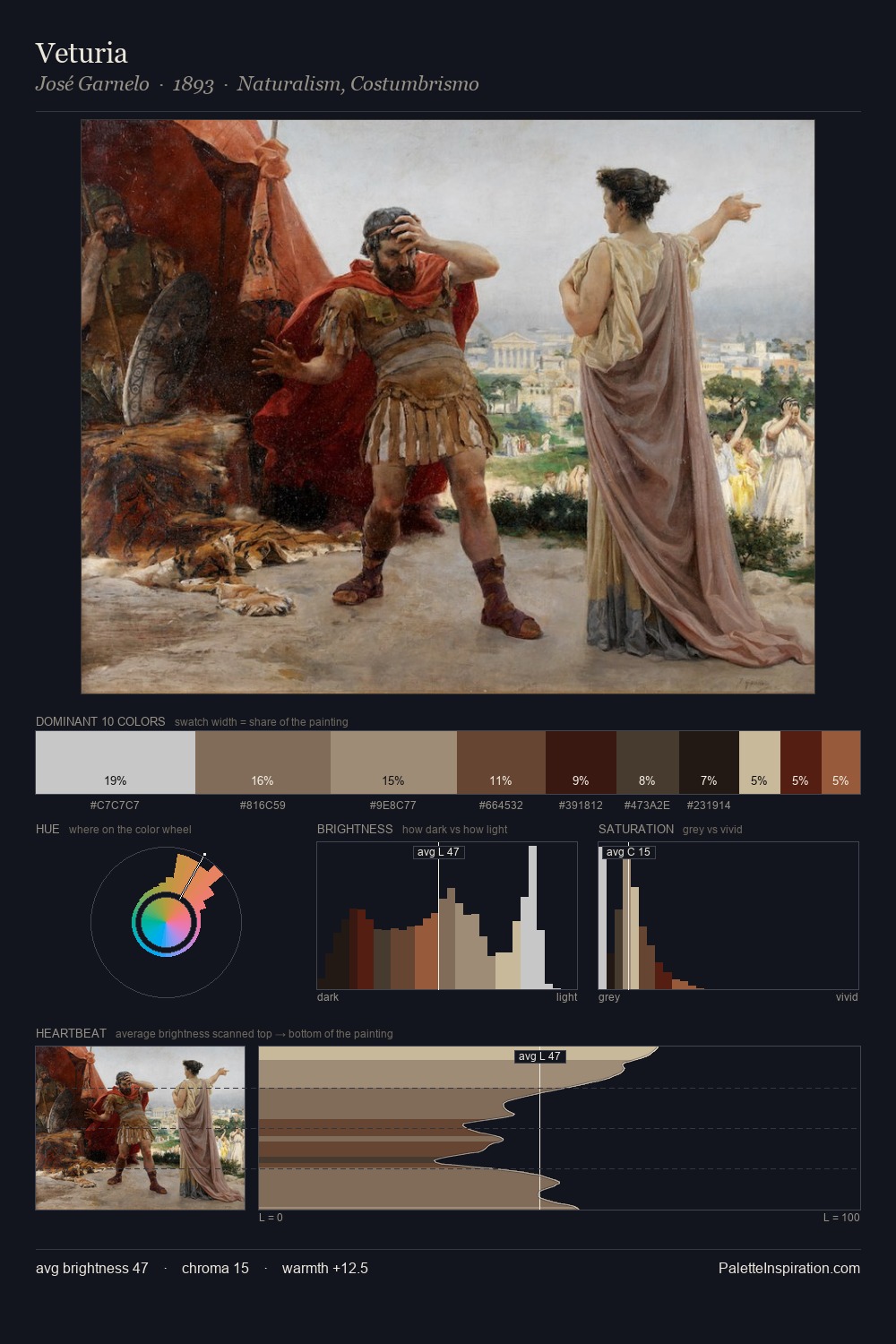
Task: Click hex code '#391812' text
Action: (x=581, y=806)
